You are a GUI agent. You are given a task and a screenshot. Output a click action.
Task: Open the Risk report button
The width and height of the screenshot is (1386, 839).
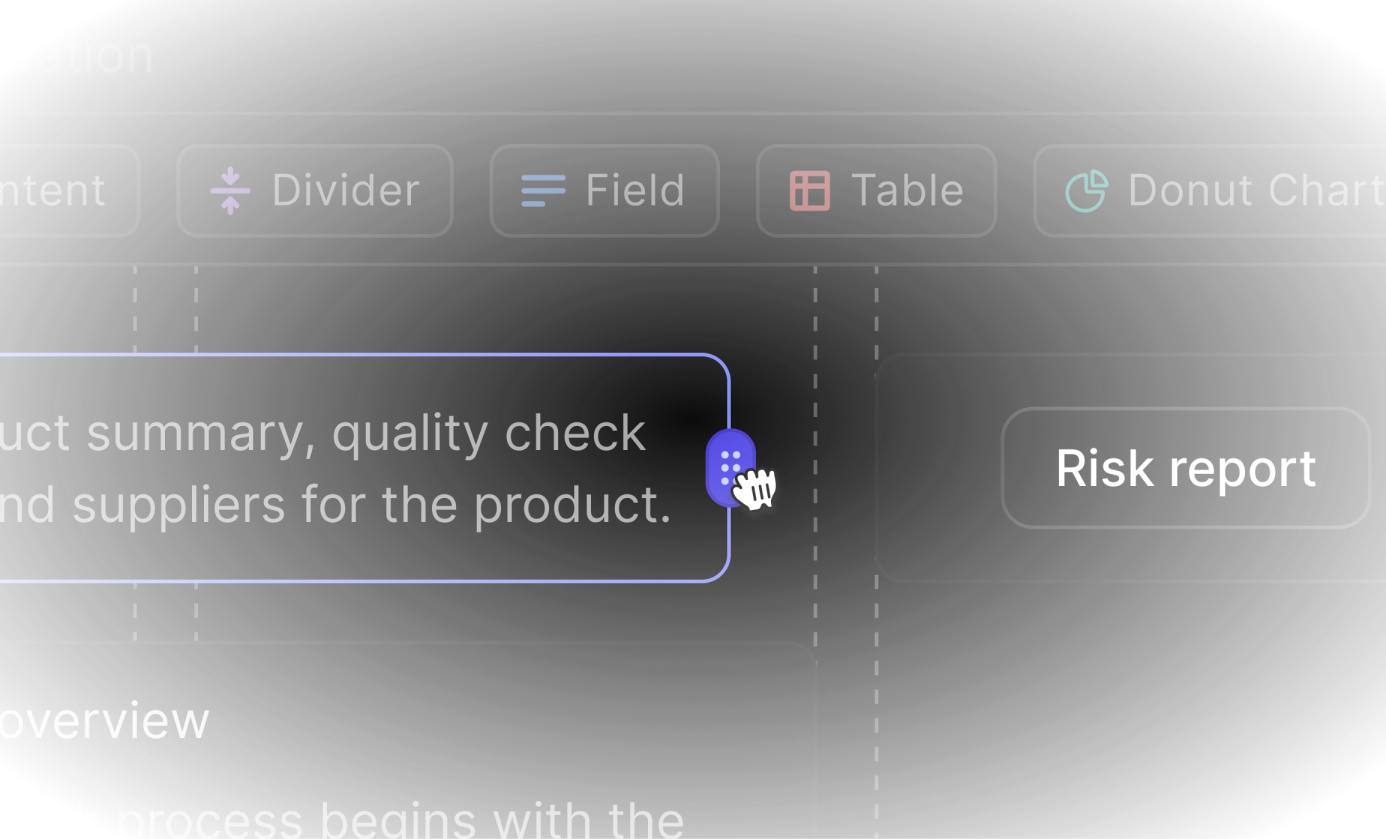[1185, 468]
